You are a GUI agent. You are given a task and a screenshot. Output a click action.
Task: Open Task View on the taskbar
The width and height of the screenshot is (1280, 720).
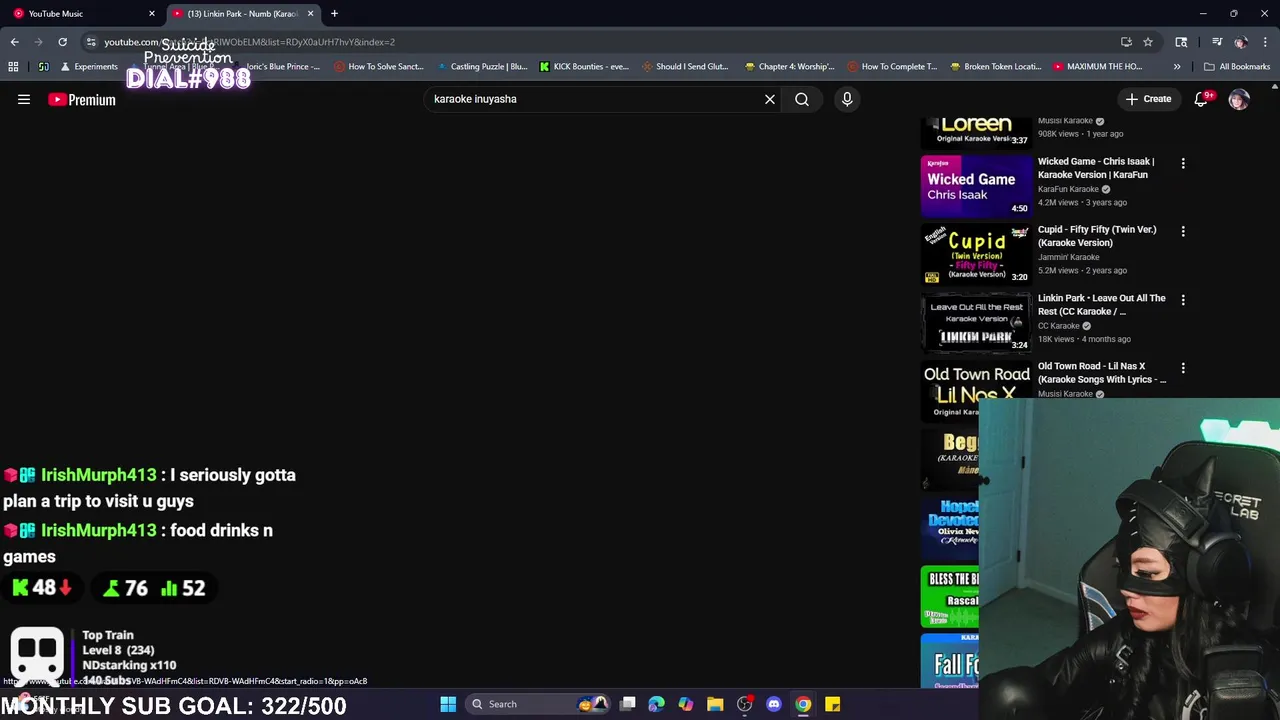point(627,704)
